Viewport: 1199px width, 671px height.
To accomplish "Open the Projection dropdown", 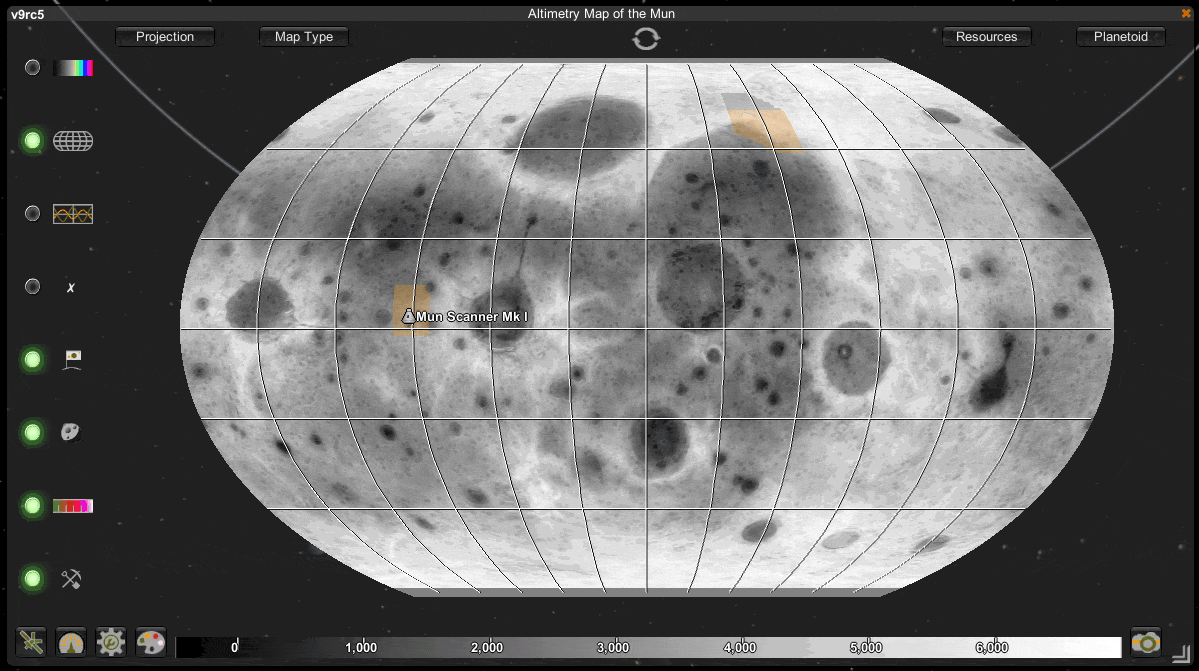I will 165,37.
